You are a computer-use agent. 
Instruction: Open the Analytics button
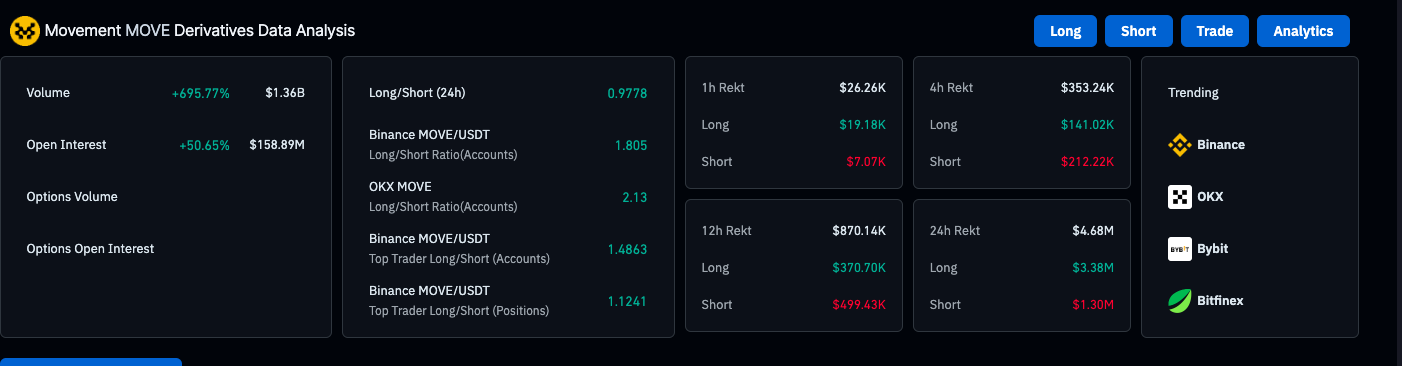tap(1303, 31)
